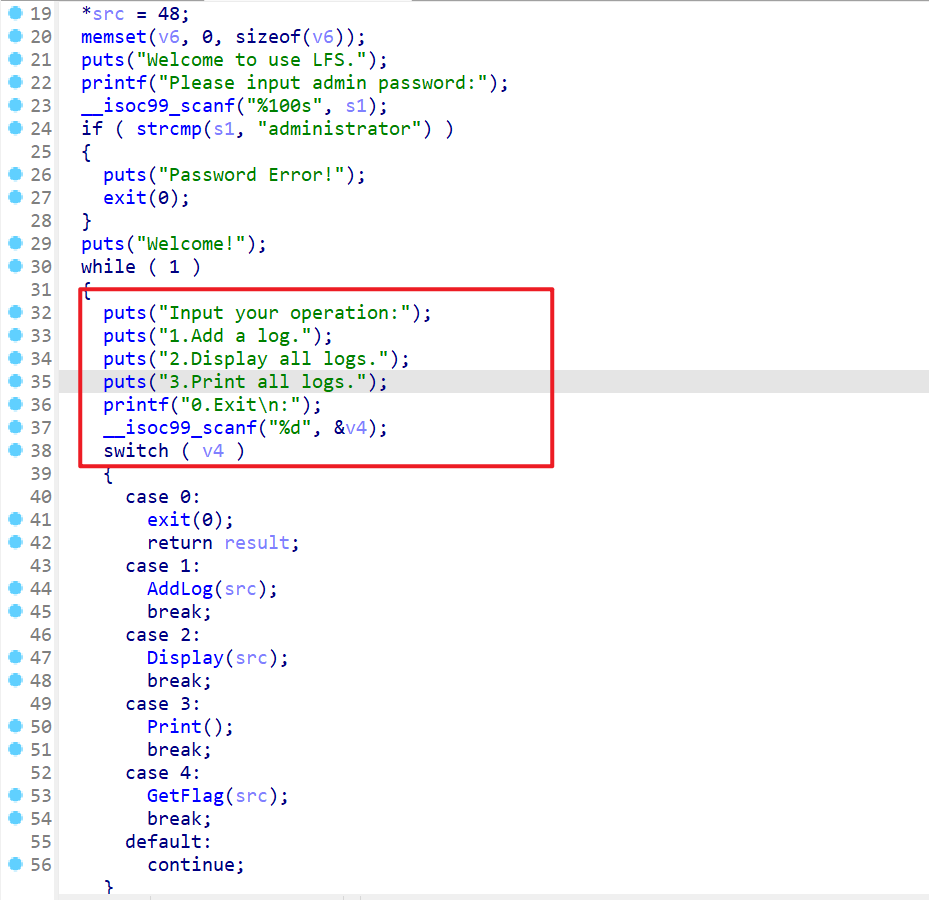Screen dimensions: 929x900
Task: Click the "case 4:" label
Action: coord(163,773)
